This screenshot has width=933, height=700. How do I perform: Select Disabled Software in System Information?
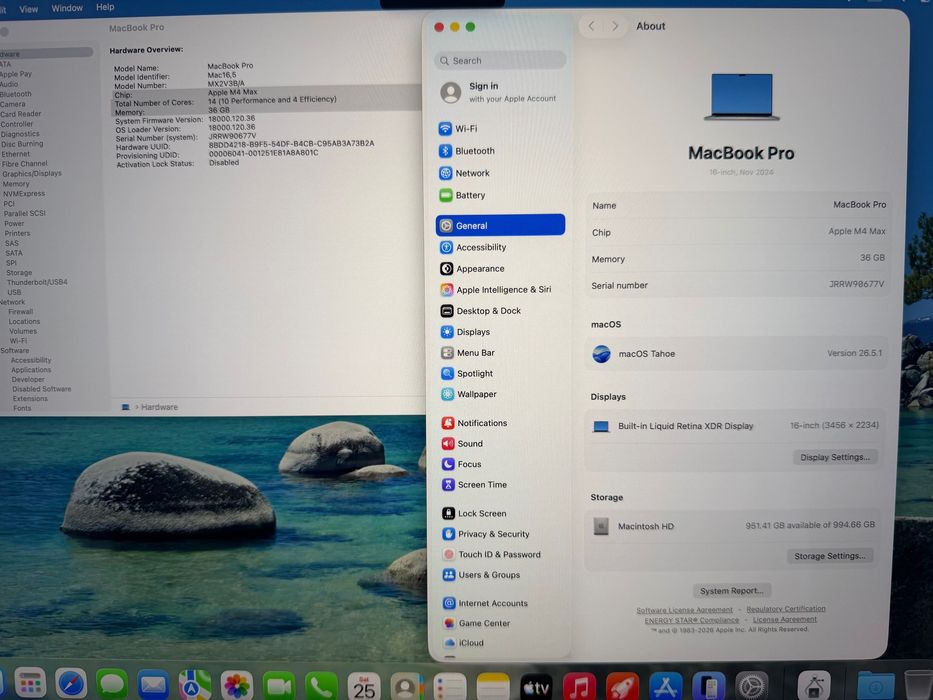click(42, 389)
